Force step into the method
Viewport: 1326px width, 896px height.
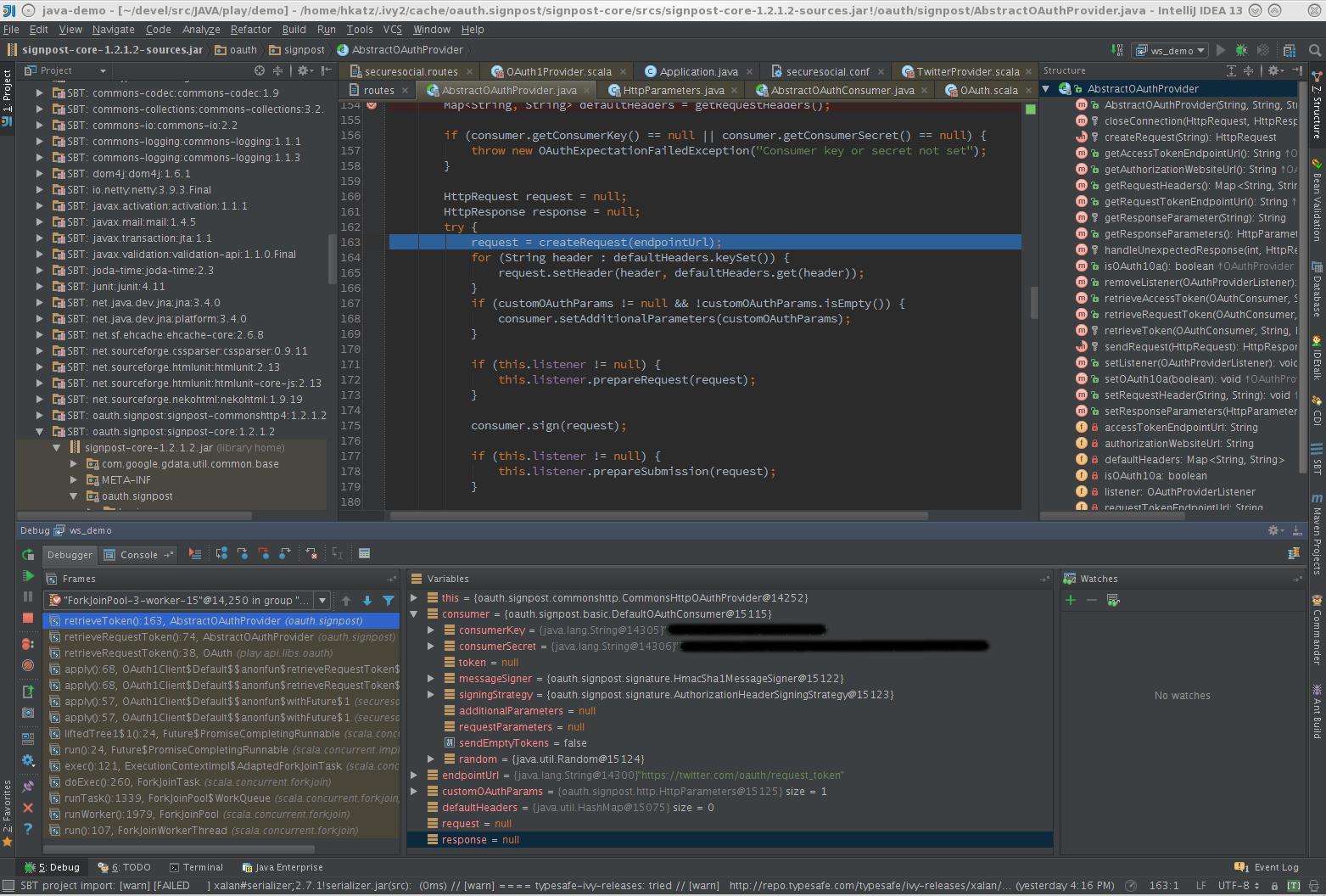(x=264, y=554)
